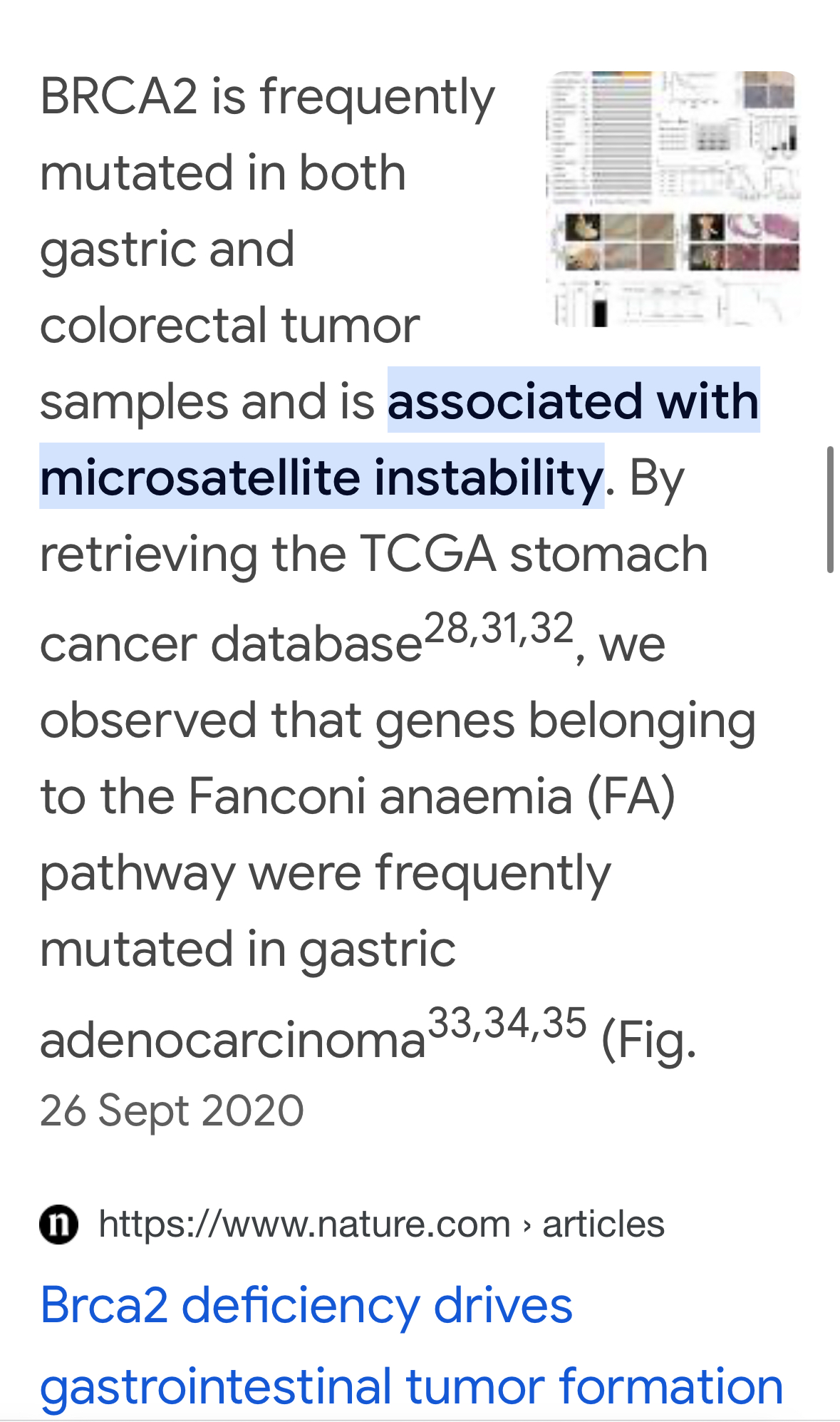Click the vertical scrollbar handle
This screenshot has width=840, height=1422.
tap(830, 510)
